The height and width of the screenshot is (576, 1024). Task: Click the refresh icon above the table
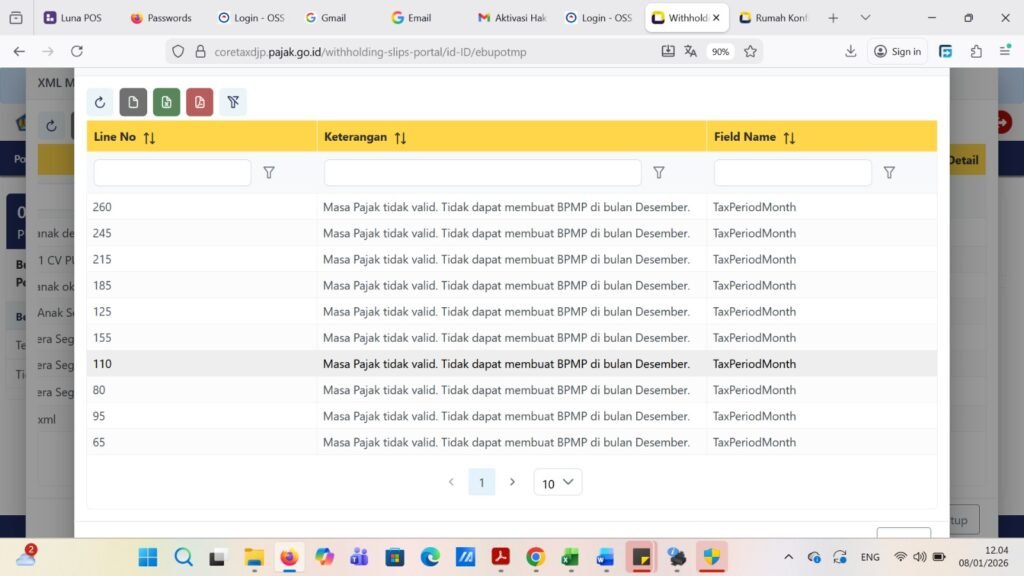[x=100, y=102]
